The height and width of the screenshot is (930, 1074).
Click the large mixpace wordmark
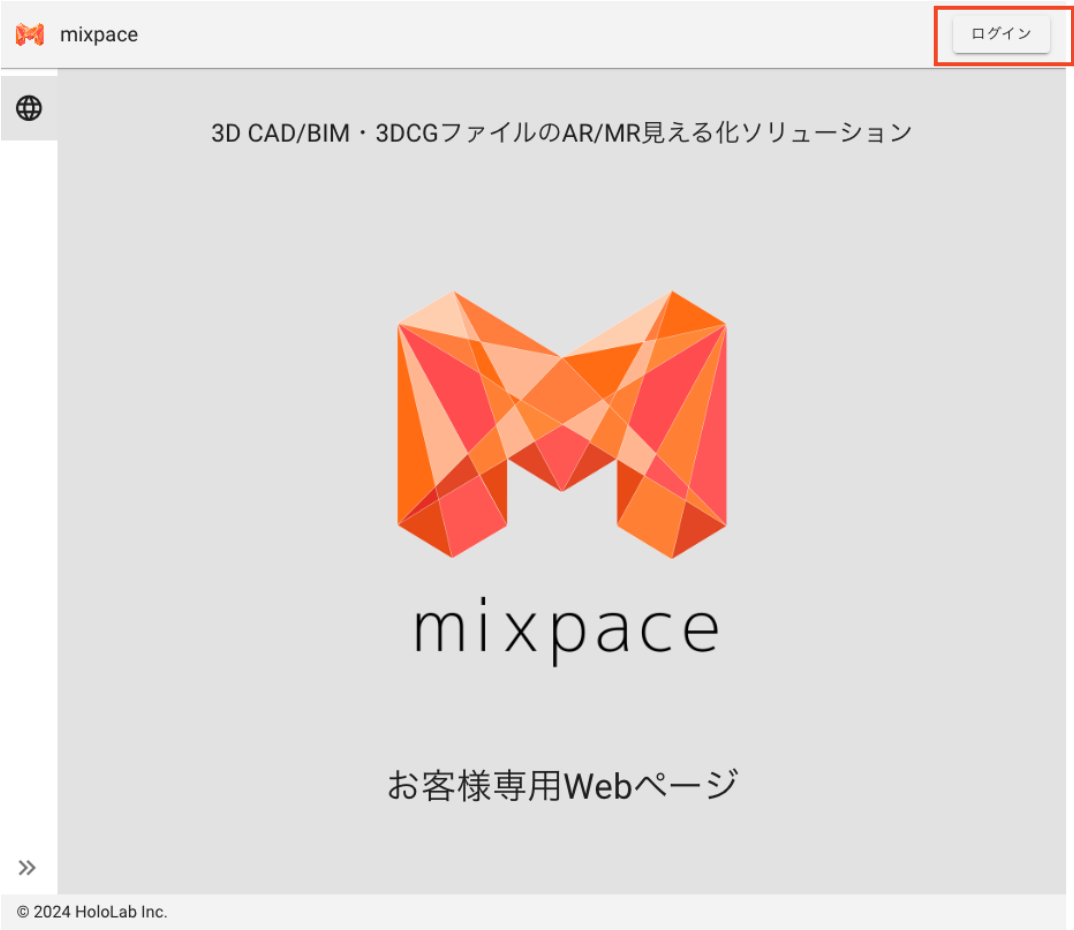566,630
